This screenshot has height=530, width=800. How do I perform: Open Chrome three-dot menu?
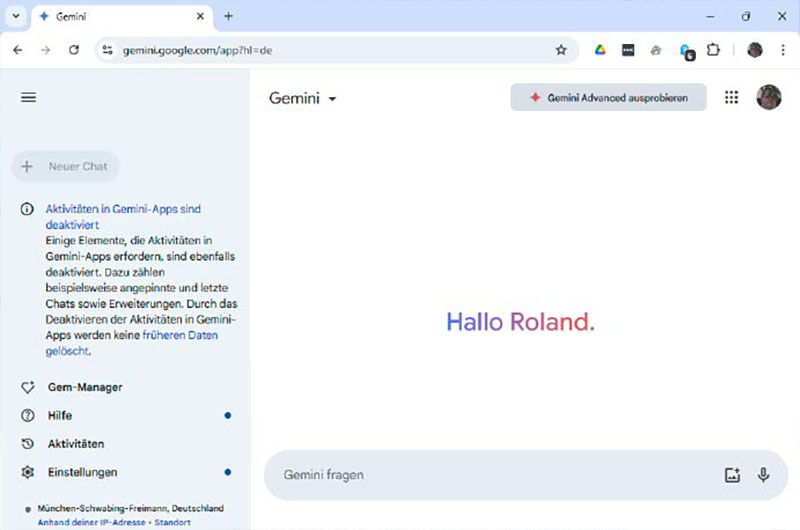(783, 50)
